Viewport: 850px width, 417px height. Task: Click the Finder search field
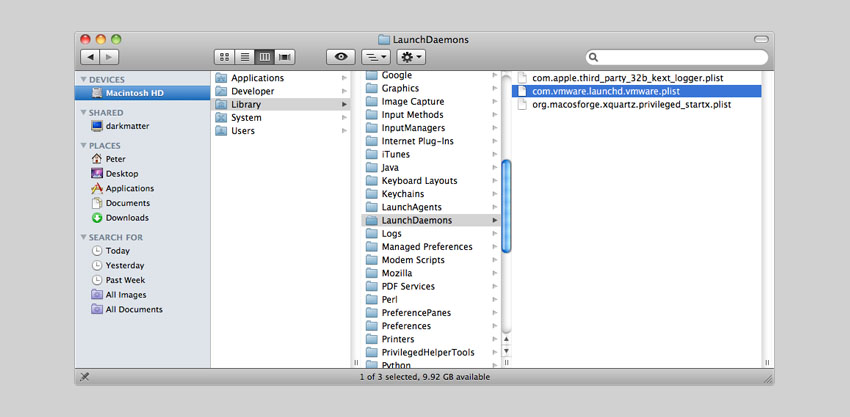pyautogui.click(x=677, y=57)
